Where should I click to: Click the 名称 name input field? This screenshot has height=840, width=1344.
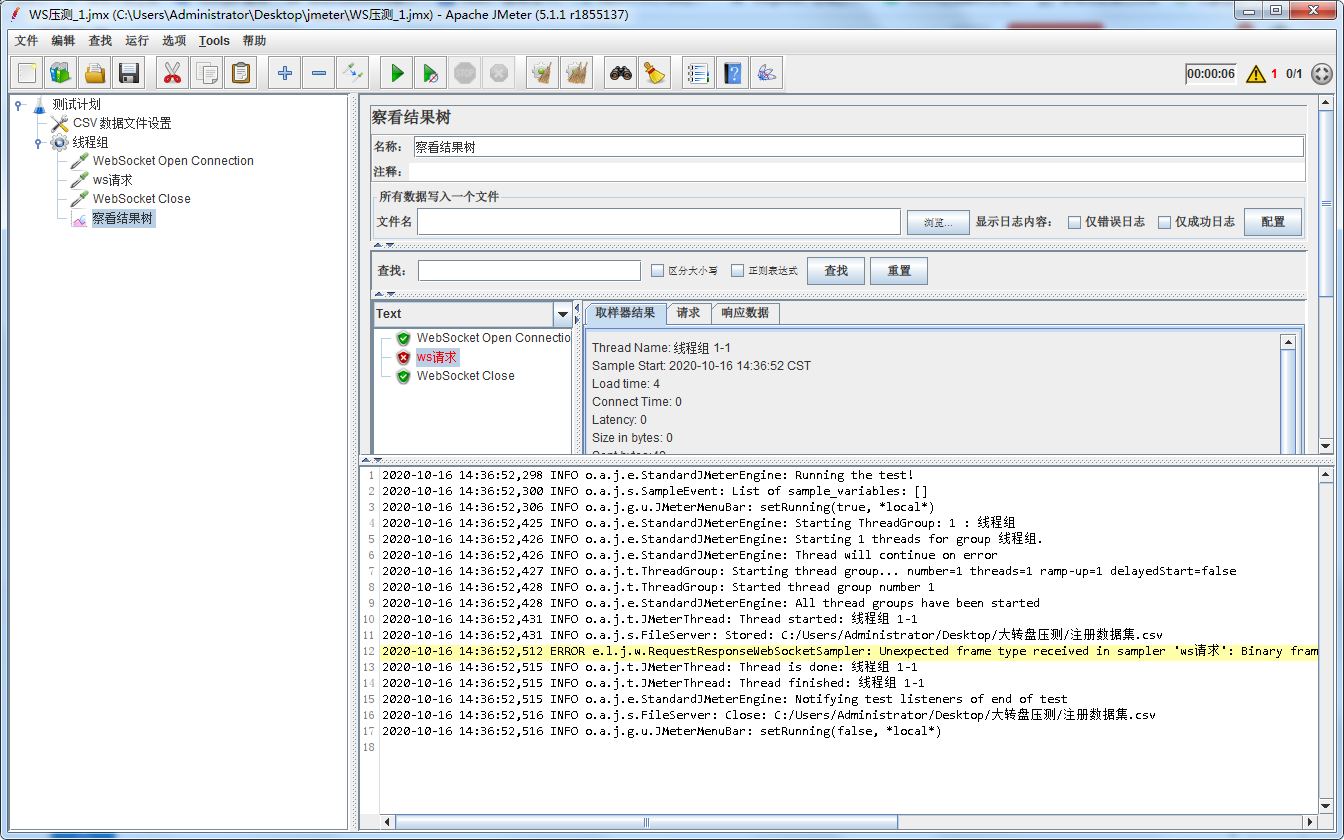pyautogui.click(x=858, y=147)
